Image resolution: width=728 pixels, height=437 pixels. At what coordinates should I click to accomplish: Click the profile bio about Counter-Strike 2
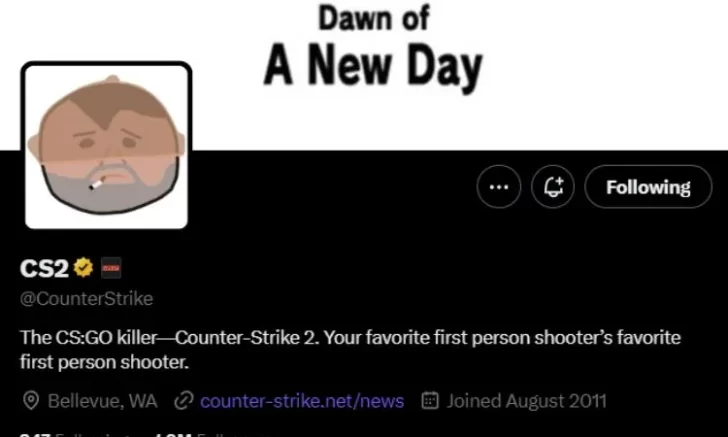coord(350,350)
